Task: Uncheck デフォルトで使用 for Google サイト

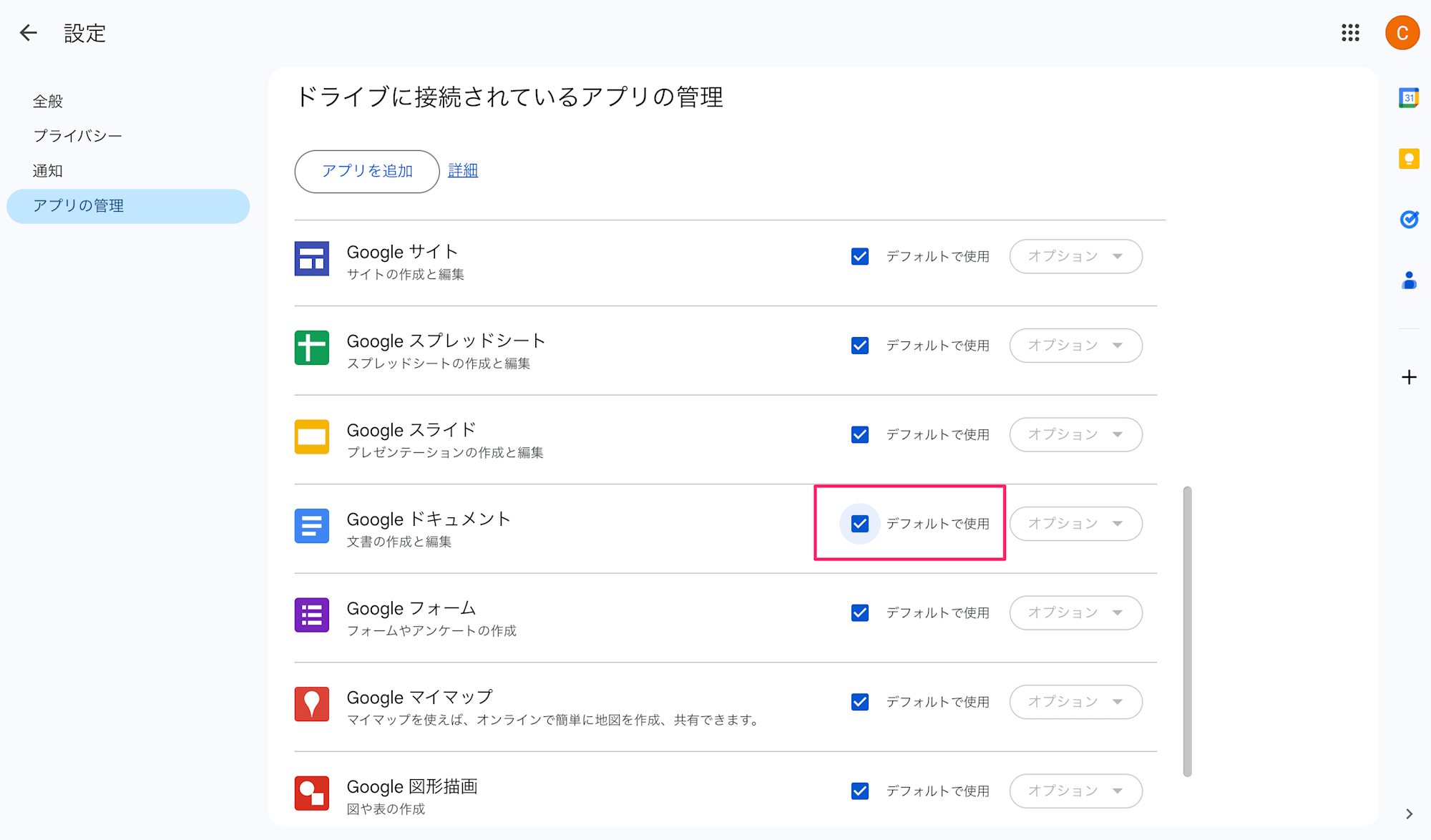Action: 859,256
